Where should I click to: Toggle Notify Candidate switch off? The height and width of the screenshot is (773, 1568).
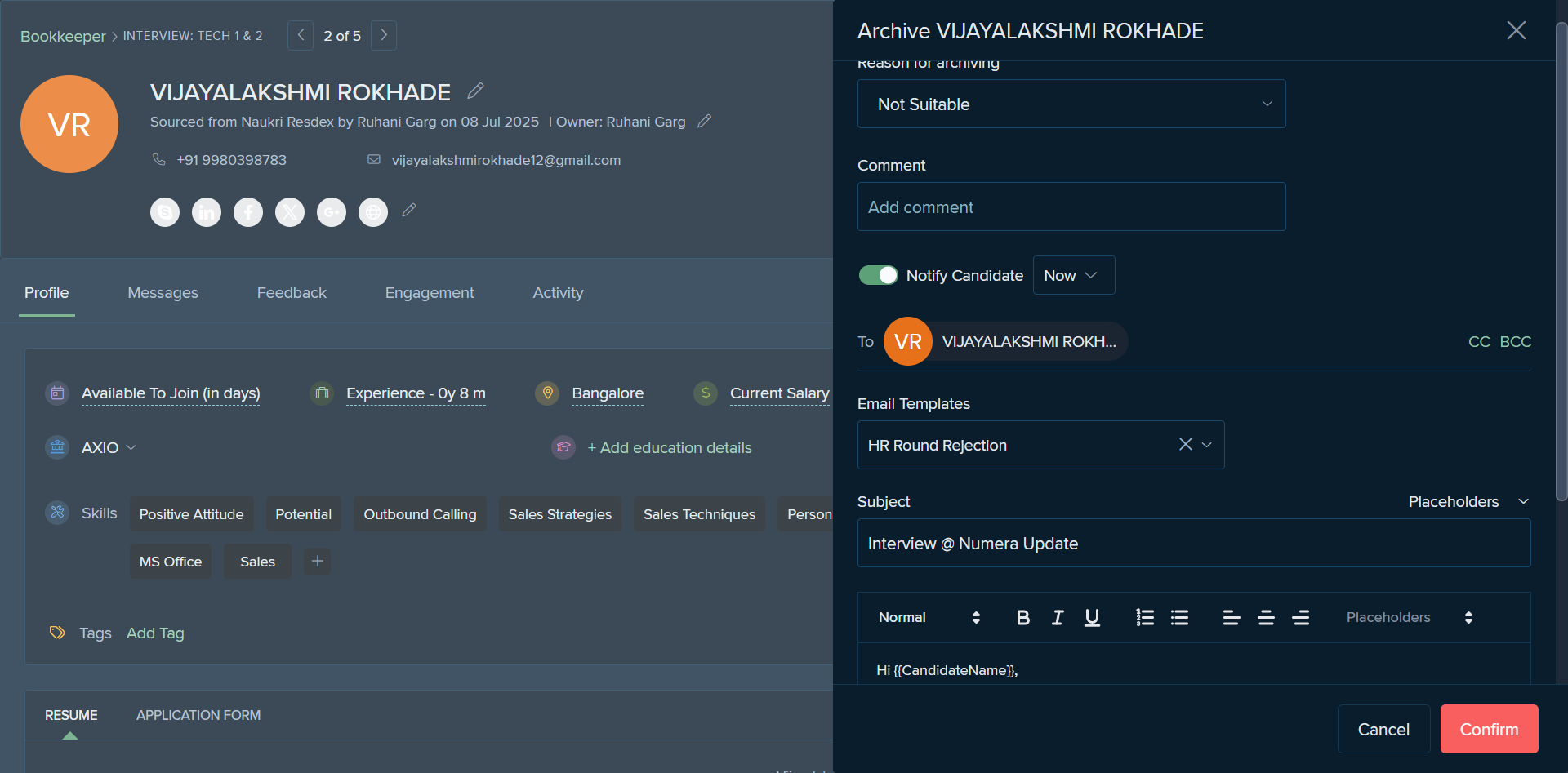pyautogui.click(x=878, y=275)
